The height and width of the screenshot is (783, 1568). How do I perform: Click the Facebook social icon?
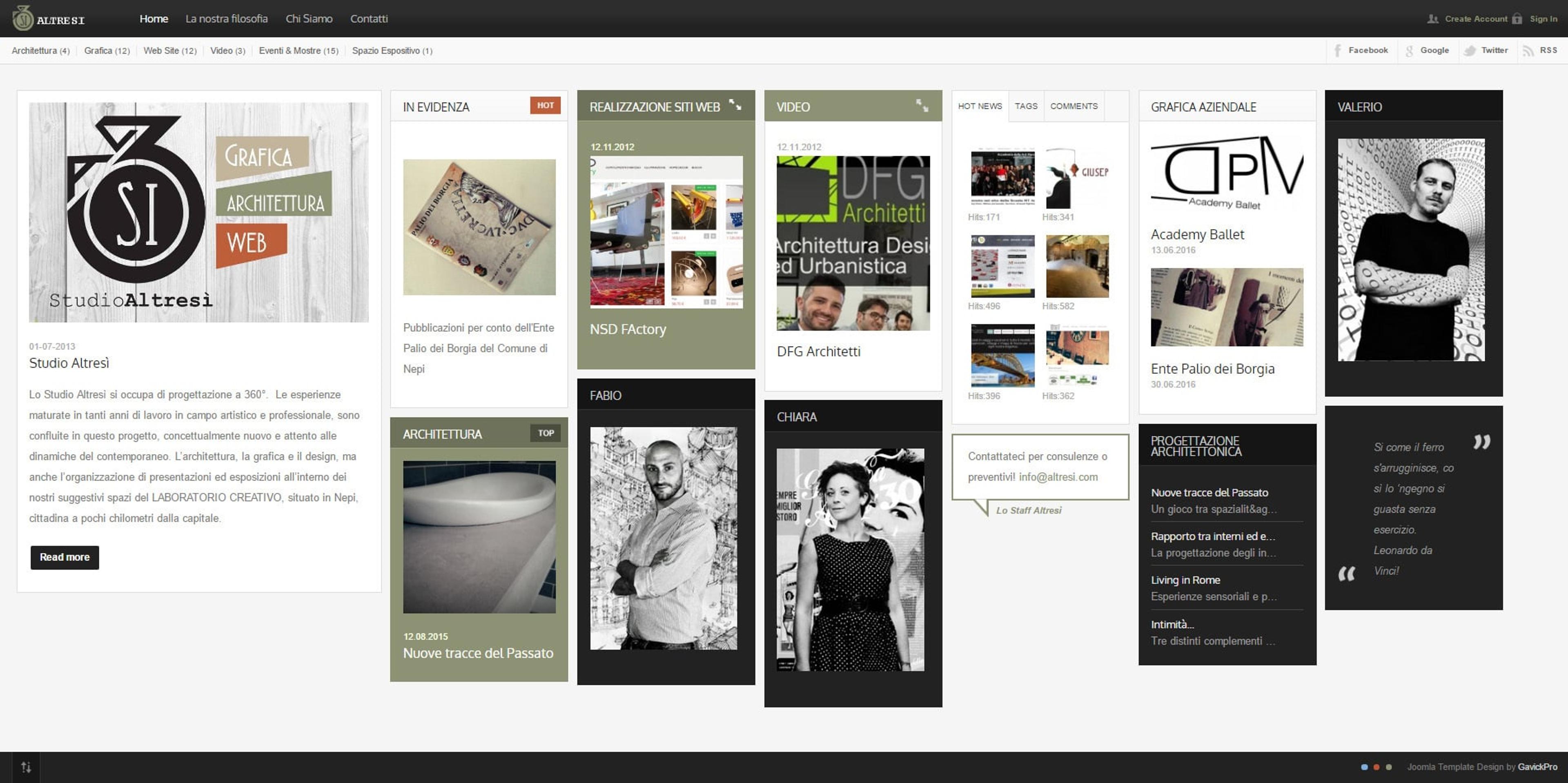click(x=1337, y=51)
